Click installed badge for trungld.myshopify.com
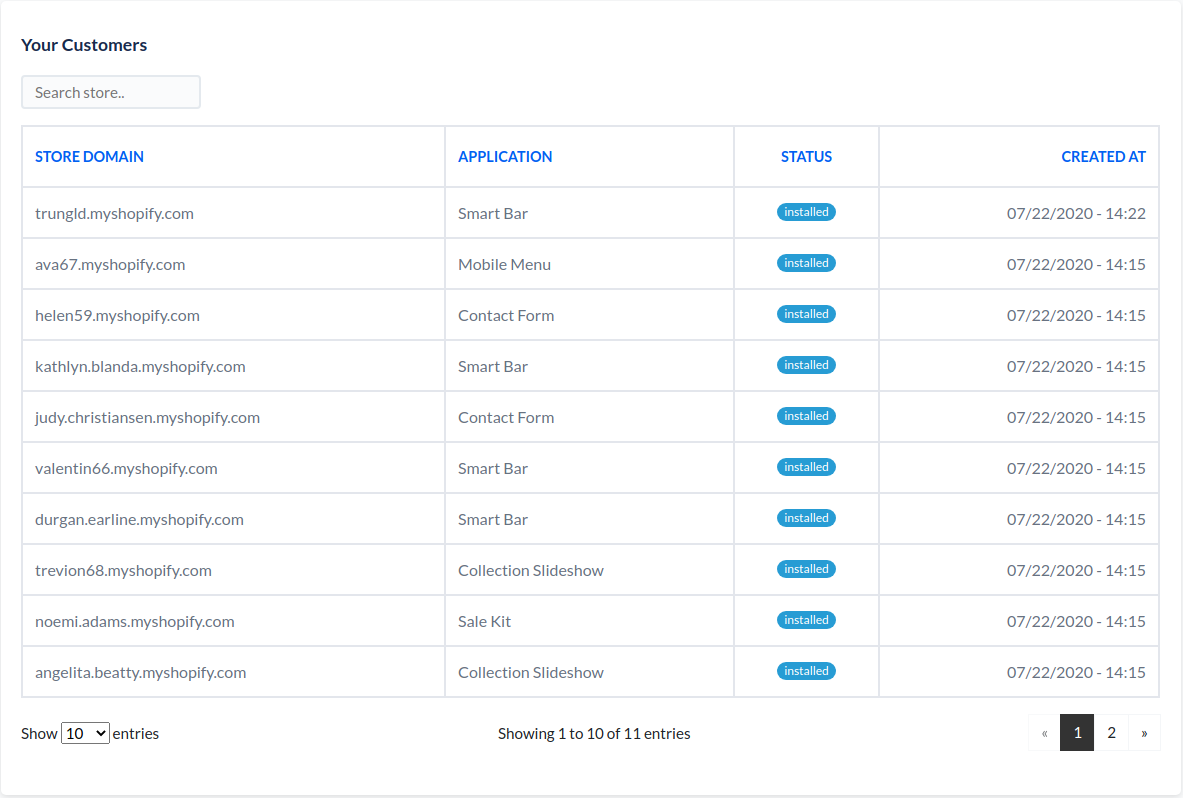This screenshot has width=1183, height=798. [806, 212]
